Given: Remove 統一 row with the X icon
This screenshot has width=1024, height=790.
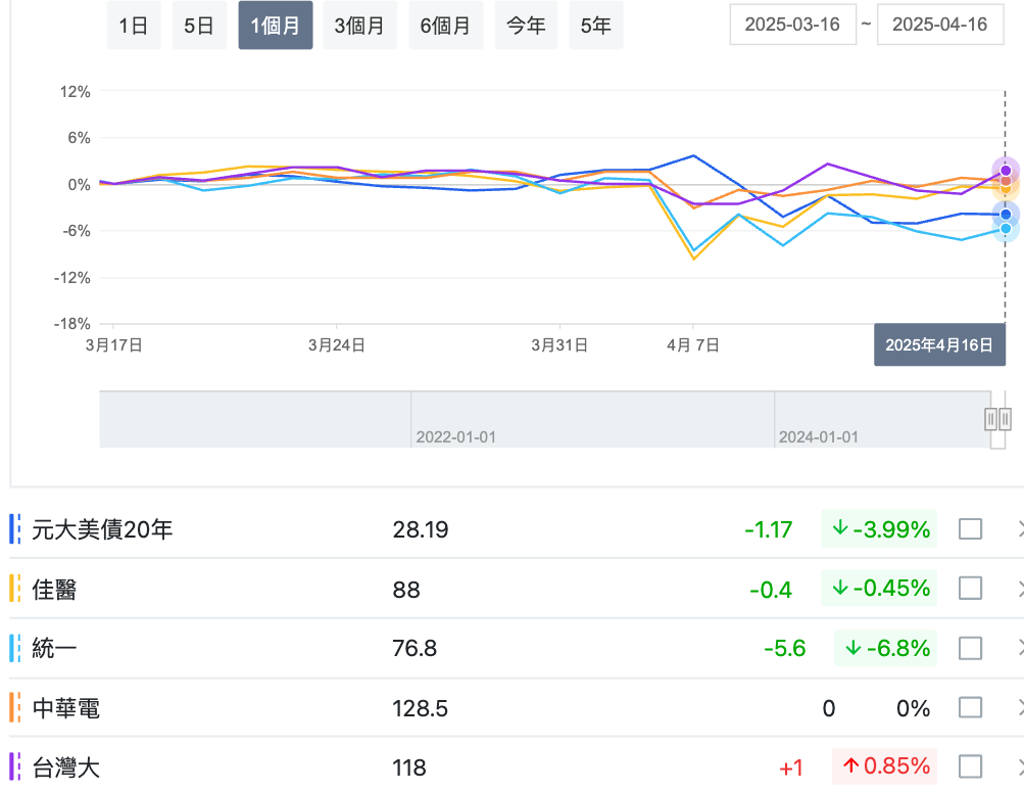Looking at the screenshot, I should point(1019,648).
